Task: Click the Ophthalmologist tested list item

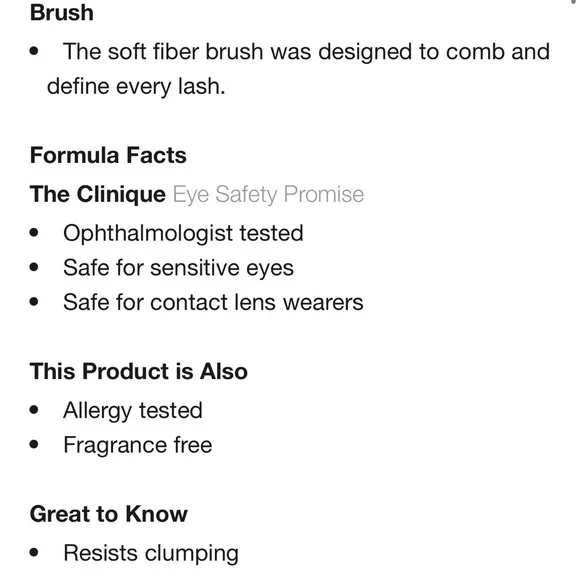Action: click(x=183, y=233)
